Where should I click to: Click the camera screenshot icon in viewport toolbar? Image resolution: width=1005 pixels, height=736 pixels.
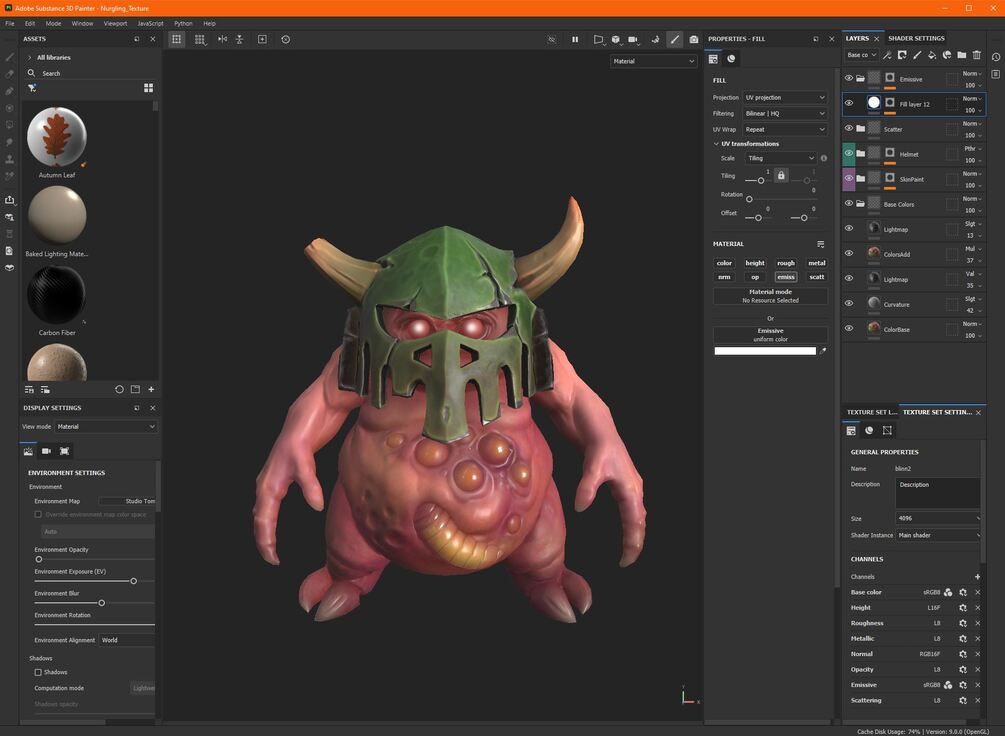tap(694, 39)
